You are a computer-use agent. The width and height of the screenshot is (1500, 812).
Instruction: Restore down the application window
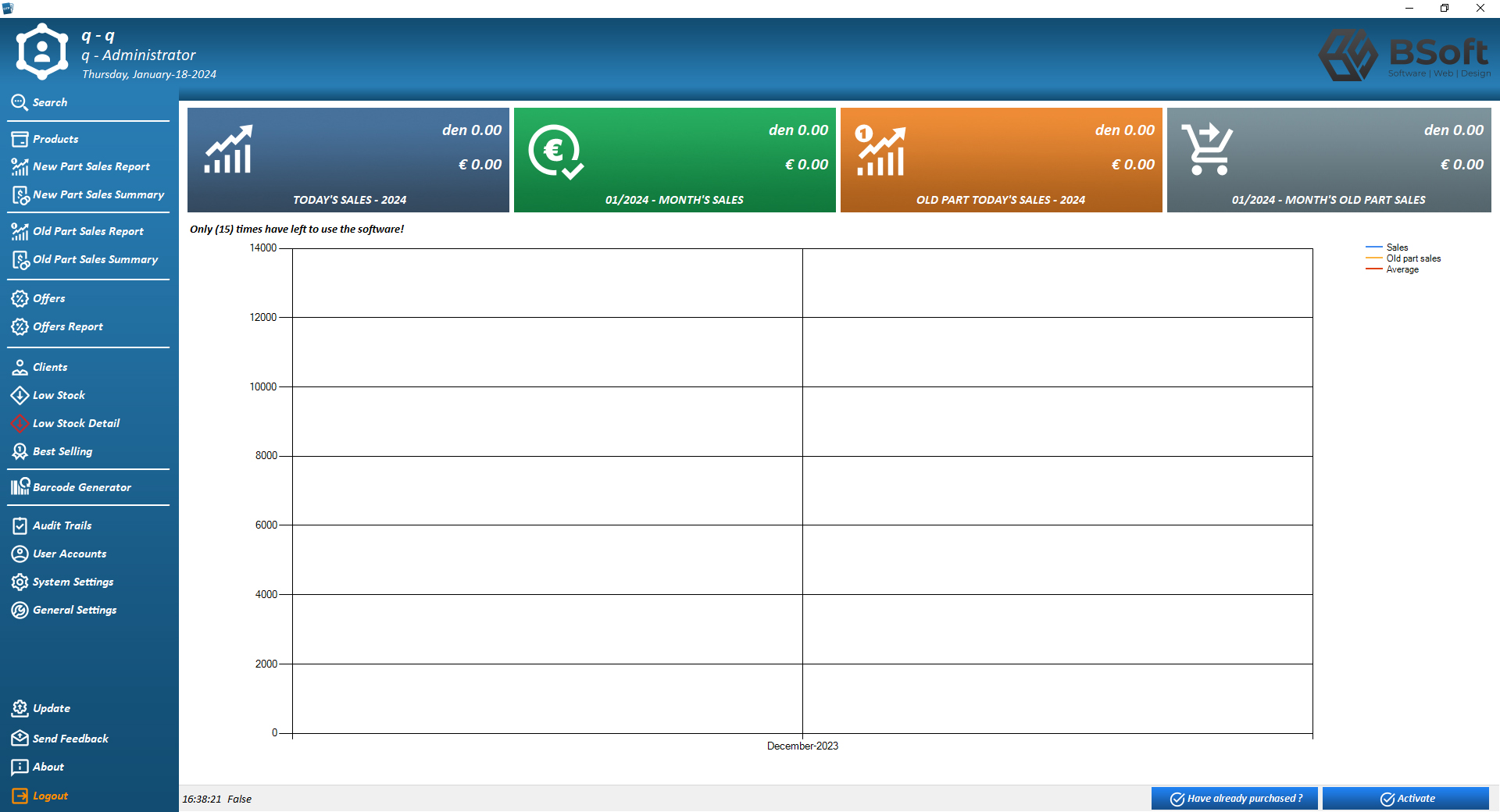(x=1445, y=8)
